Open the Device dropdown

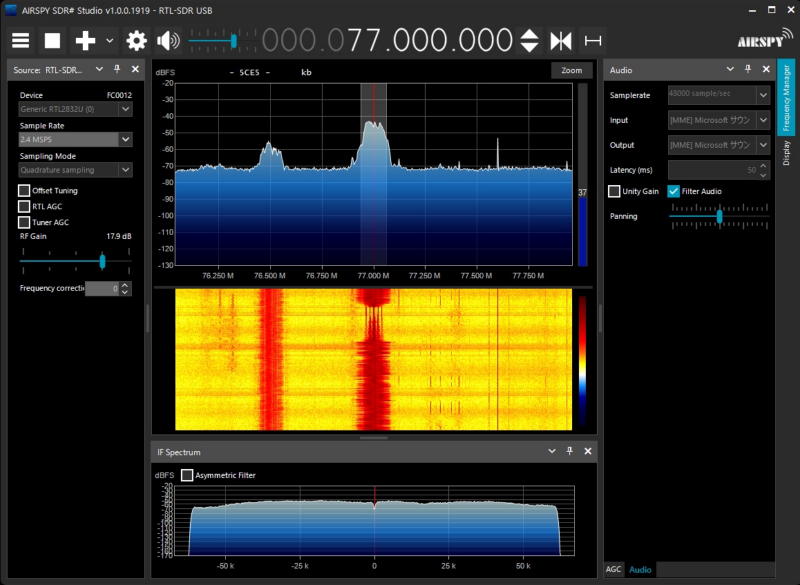[x=76, y=109]
